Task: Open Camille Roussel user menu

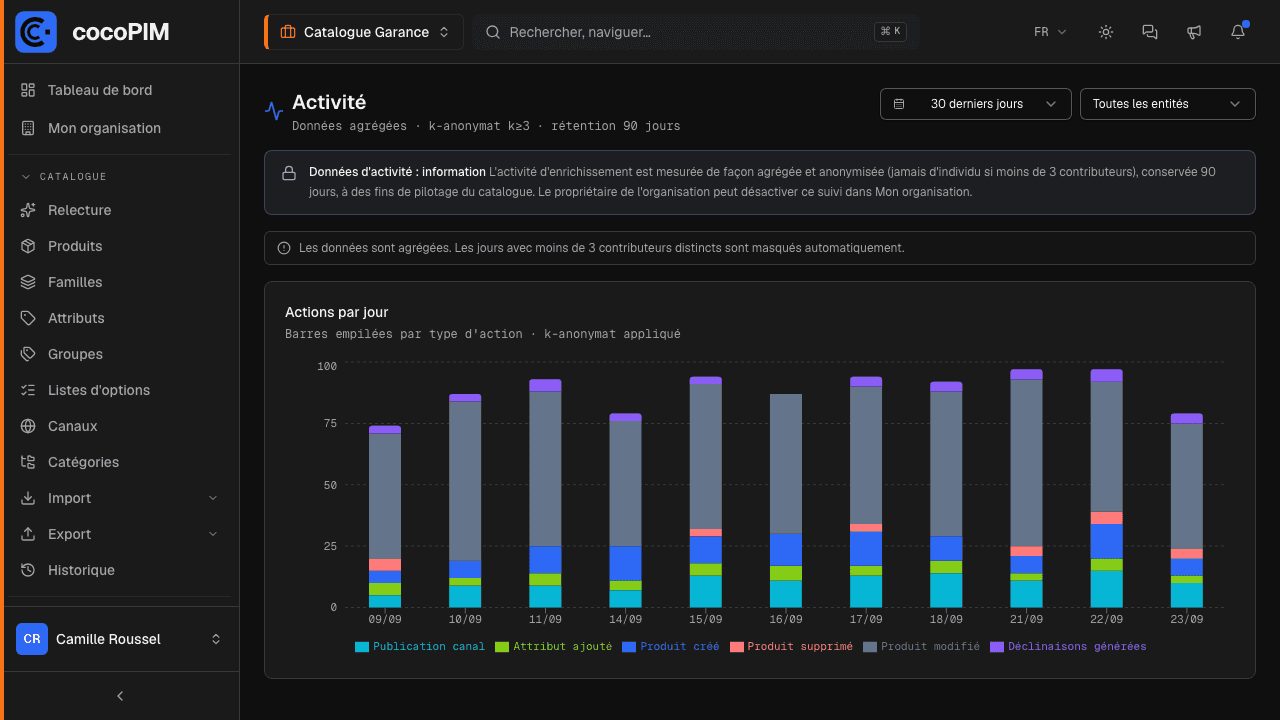Action: 120,639
